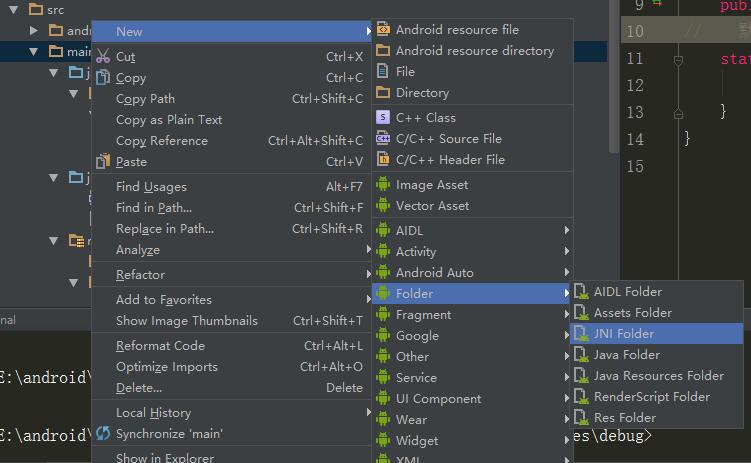Click the JNI Folder icon

click(581, 334)
